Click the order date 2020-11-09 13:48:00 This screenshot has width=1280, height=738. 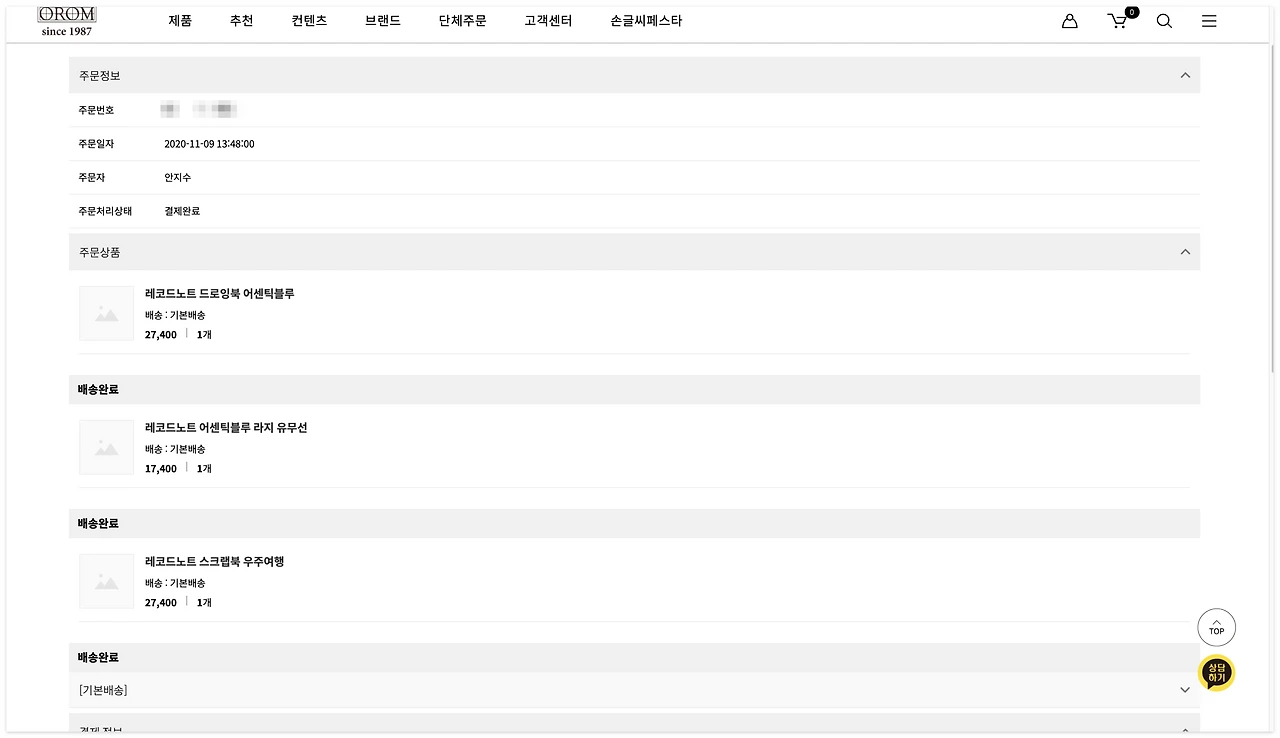(x=210, y=144)
